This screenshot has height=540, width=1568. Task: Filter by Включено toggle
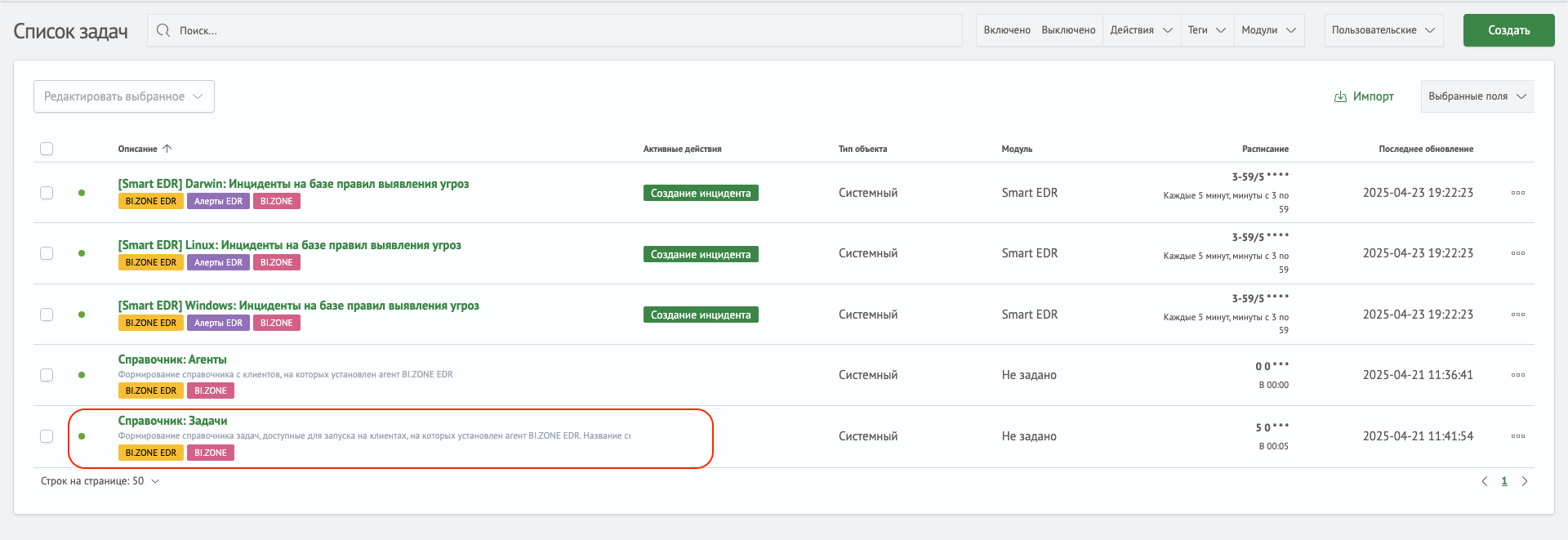click(x=1007, y=30)
